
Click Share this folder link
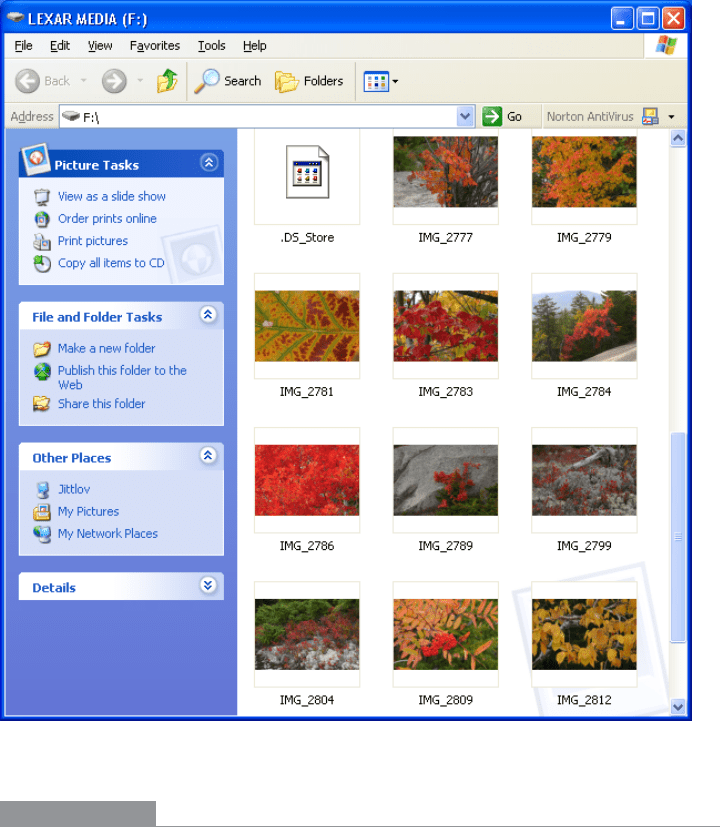[x=101, y=404]
